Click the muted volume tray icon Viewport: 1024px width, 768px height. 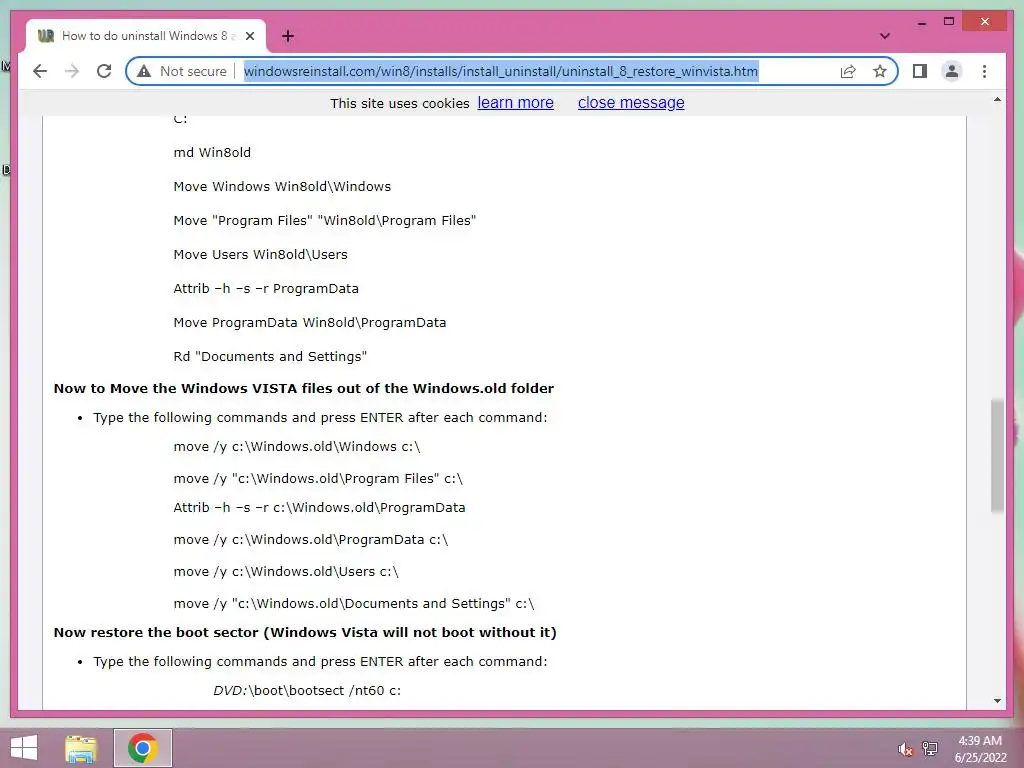(x=905, y=750)
